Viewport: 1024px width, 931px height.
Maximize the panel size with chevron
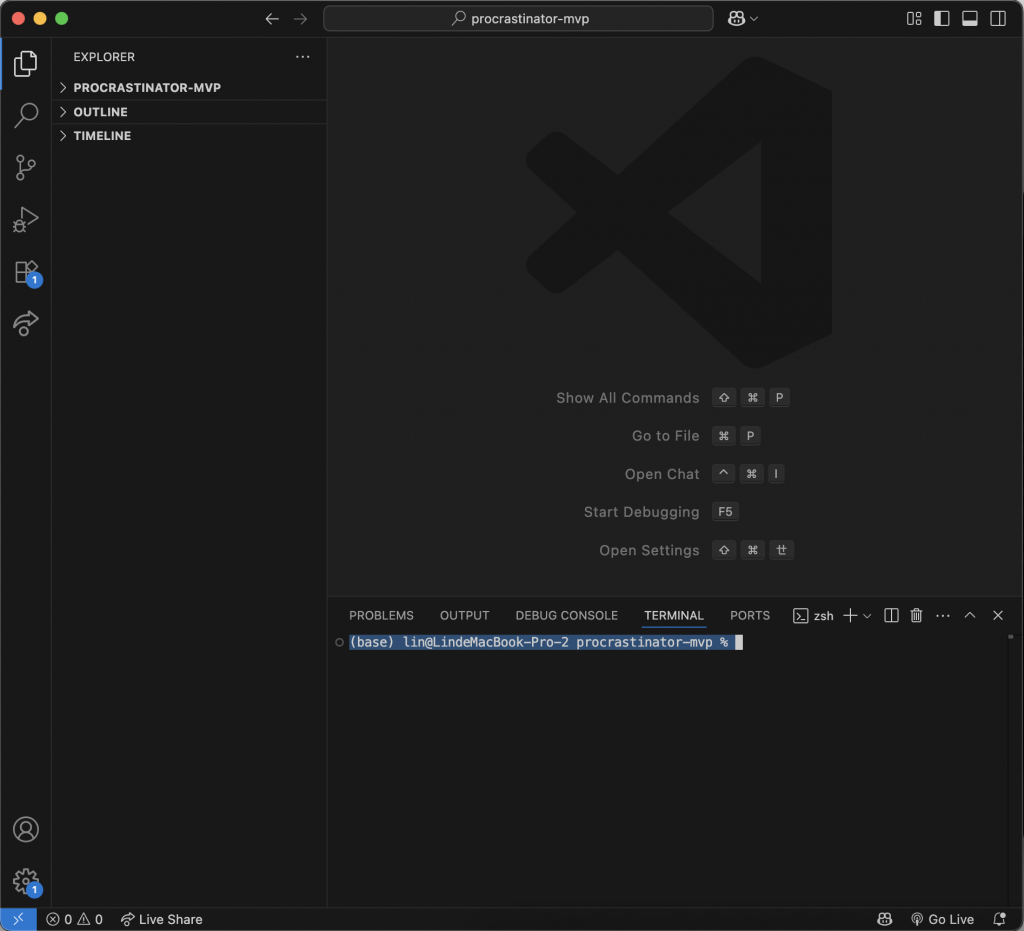pos(970,615)
